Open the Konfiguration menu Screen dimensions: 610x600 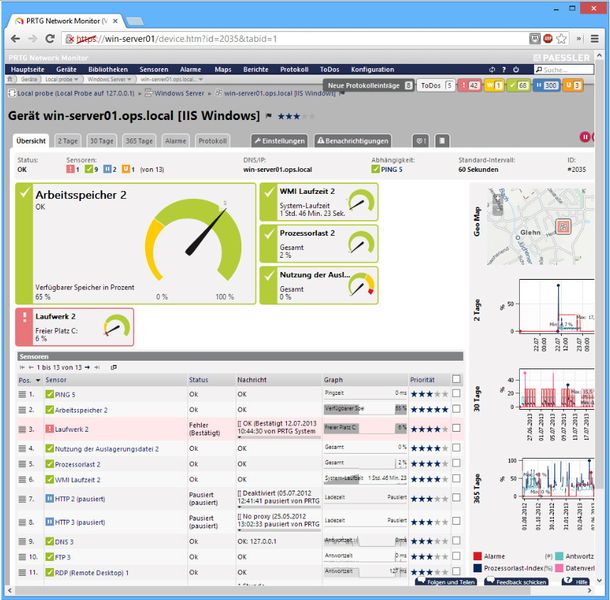372,70
